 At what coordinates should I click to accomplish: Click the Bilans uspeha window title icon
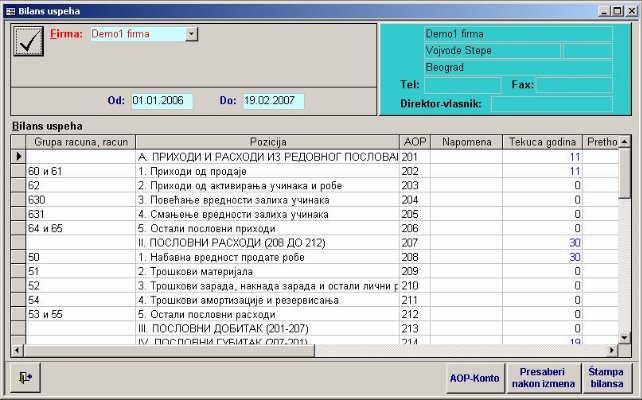[x=10, y=10]
